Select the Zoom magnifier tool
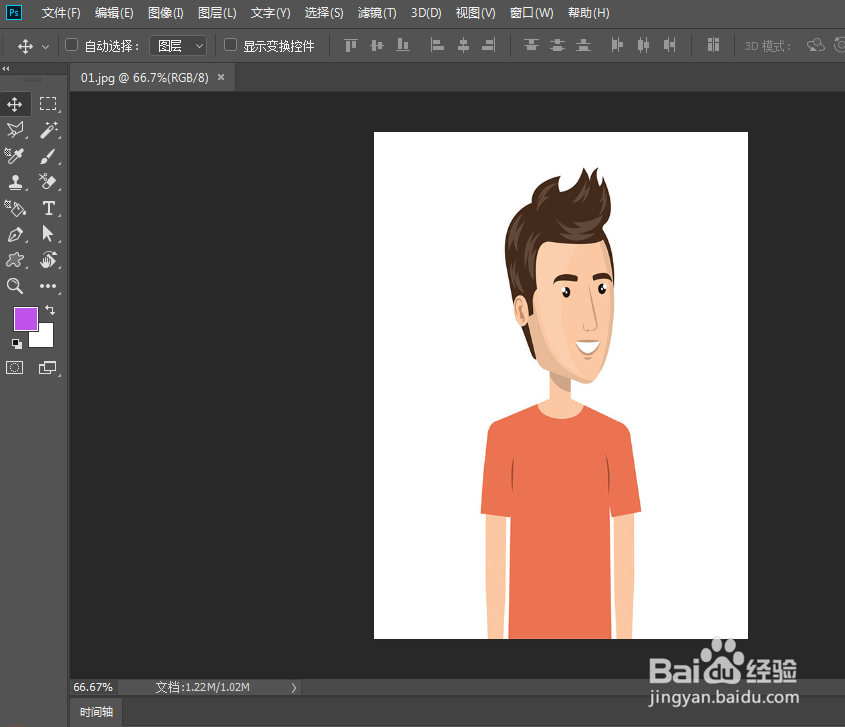Image resolution: width=845 pixels, height=727 pixels. click(15, 286)
